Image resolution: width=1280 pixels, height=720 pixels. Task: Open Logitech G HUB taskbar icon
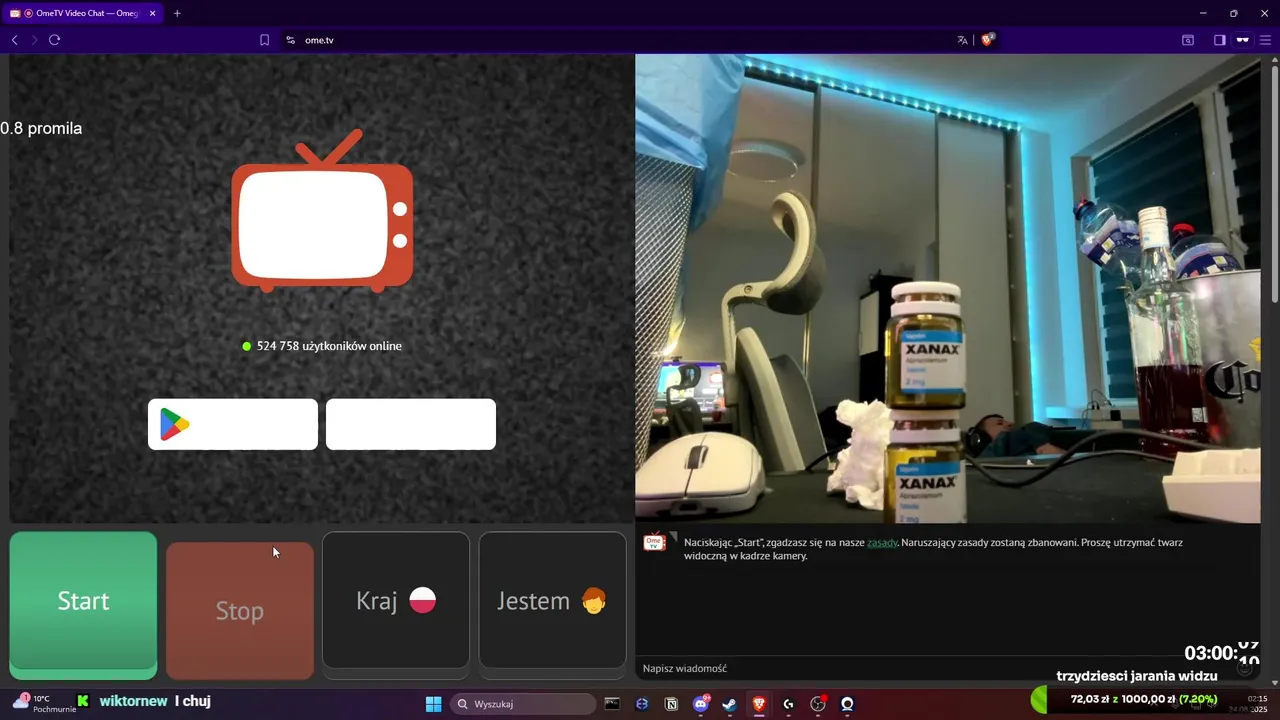tap(788, 704)
